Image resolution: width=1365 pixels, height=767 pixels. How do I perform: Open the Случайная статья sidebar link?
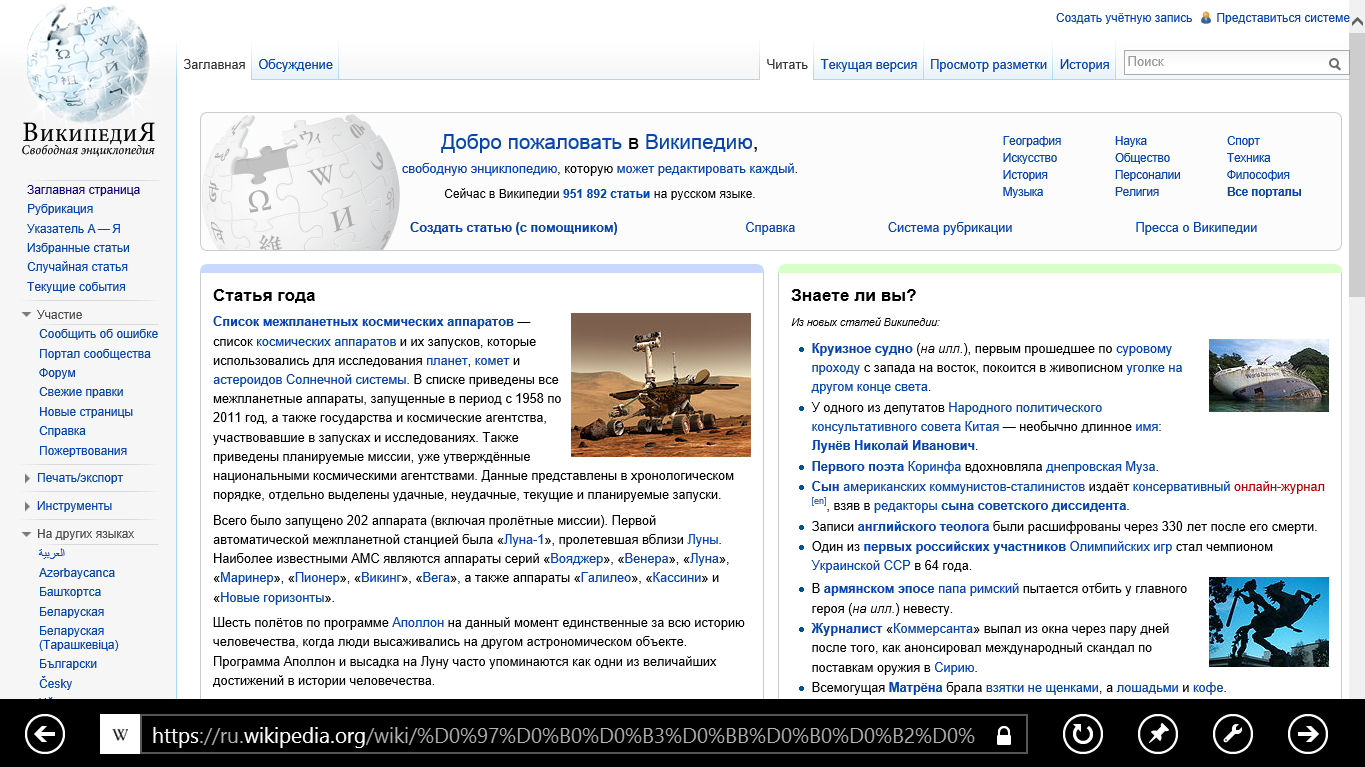point(77,267)
